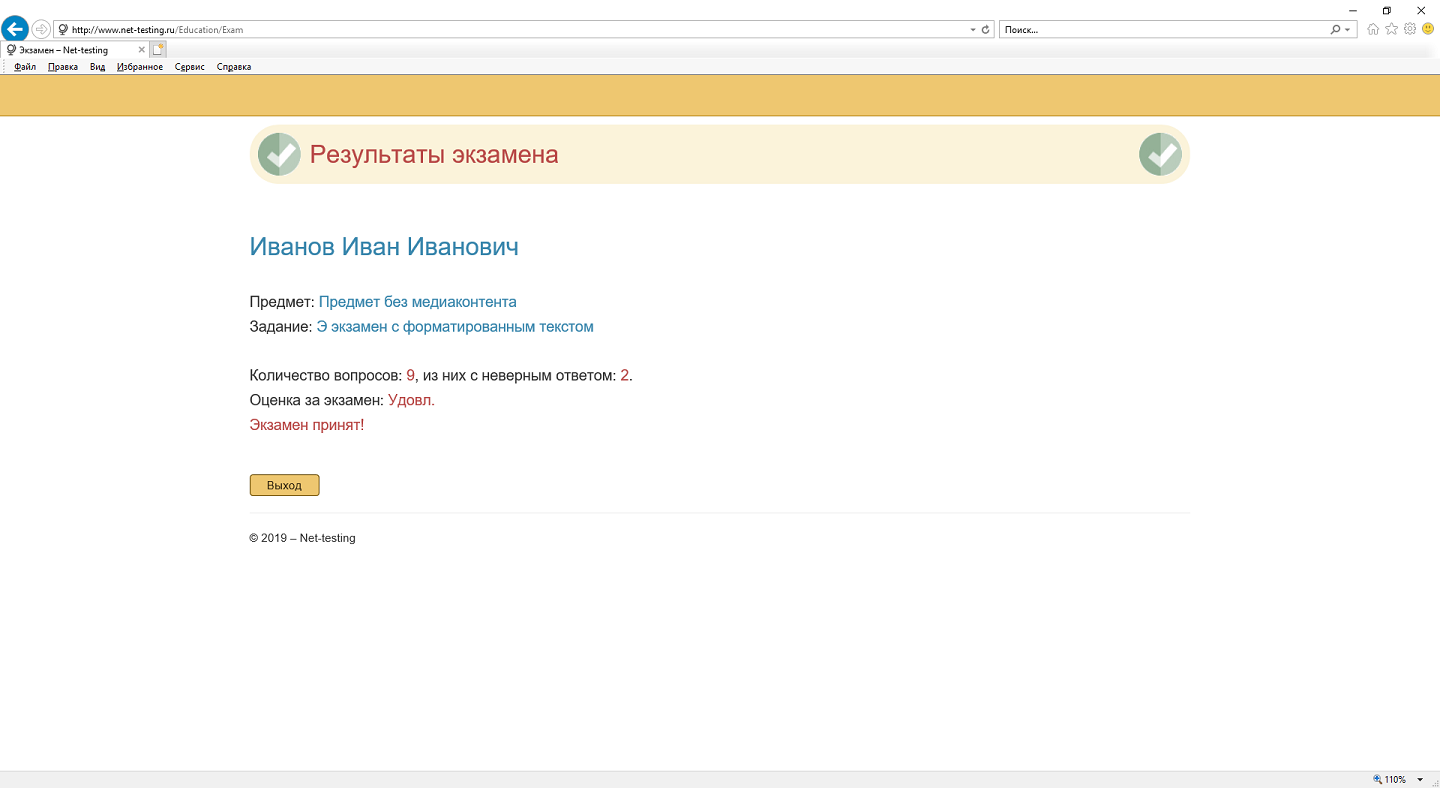Screen dimensions: 1440x788
Task: Click the Выход button
Action: [284, 485]
